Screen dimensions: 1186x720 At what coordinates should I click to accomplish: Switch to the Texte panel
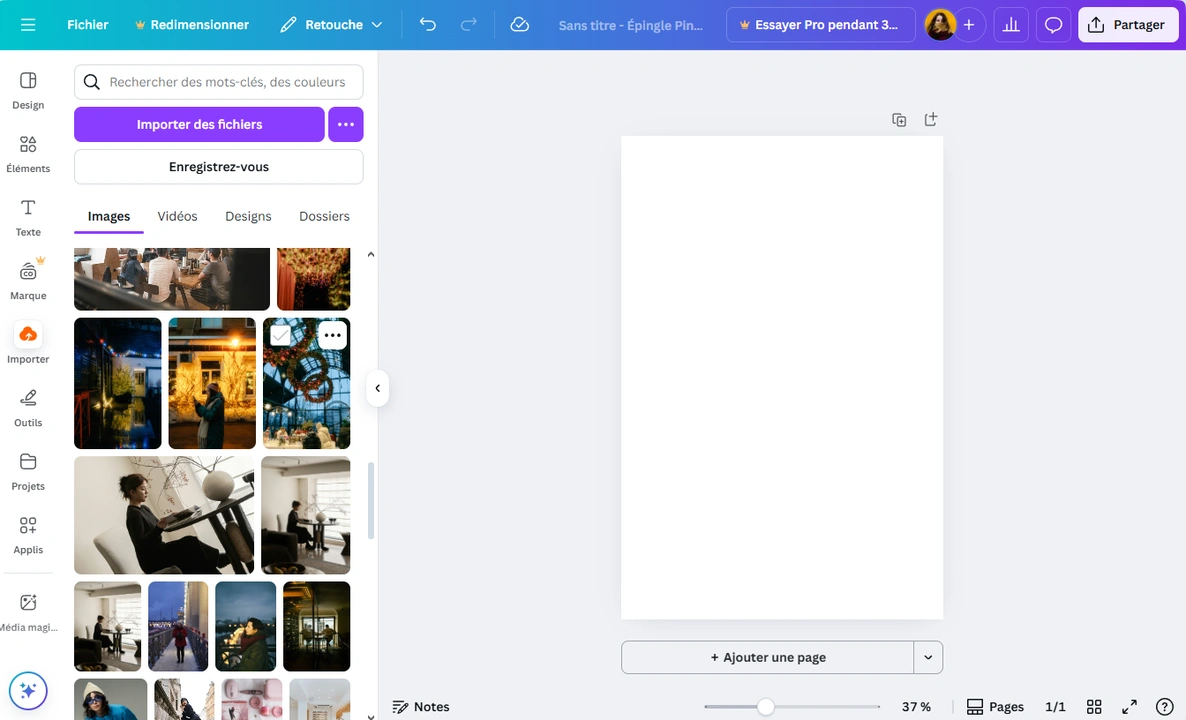point(27,216)
